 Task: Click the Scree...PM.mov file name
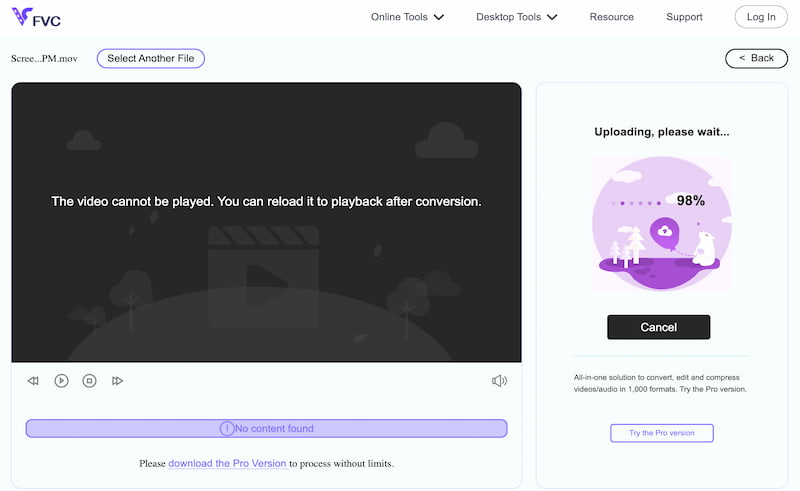click(44, 59)
